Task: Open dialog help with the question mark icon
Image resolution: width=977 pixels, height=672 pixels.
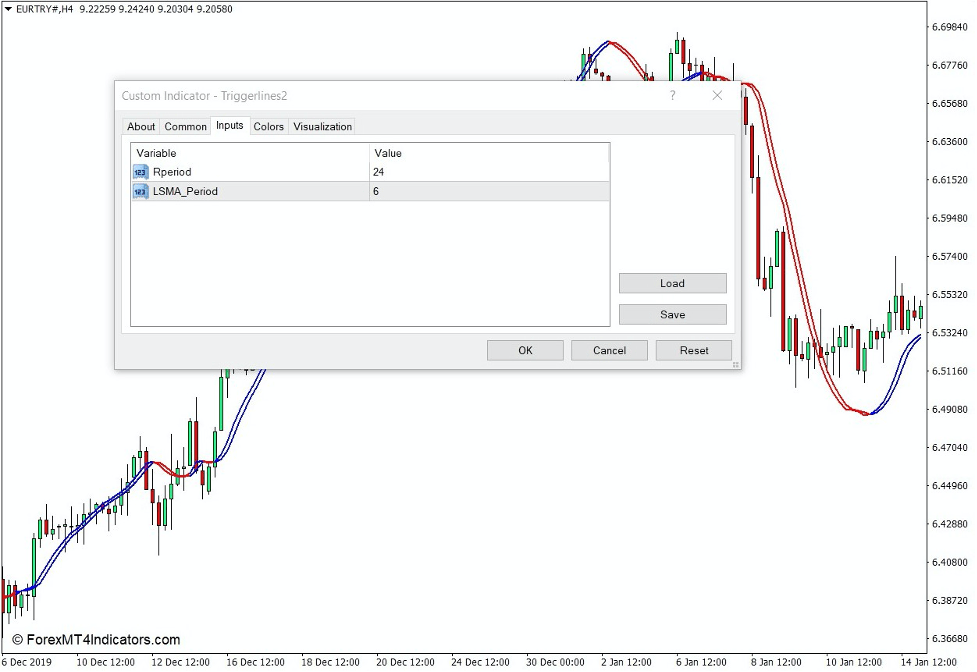Action: click(x=672, y=95)
